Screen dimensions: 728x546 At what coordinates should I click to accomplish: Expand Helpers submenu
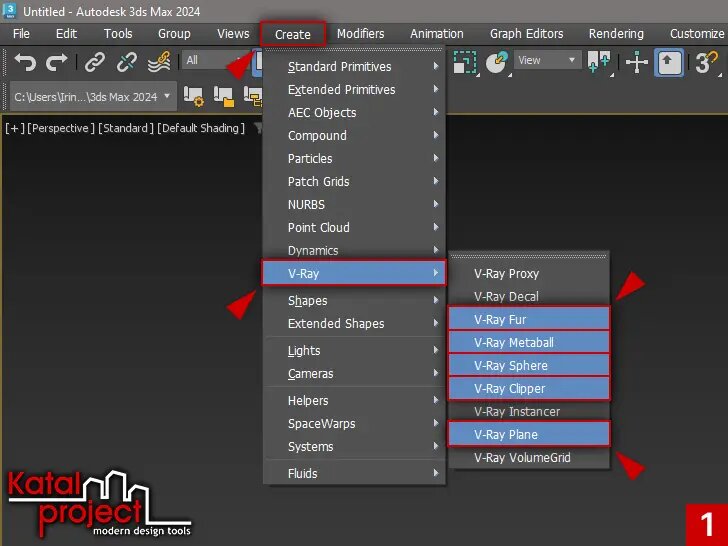(x=354, y=401)
